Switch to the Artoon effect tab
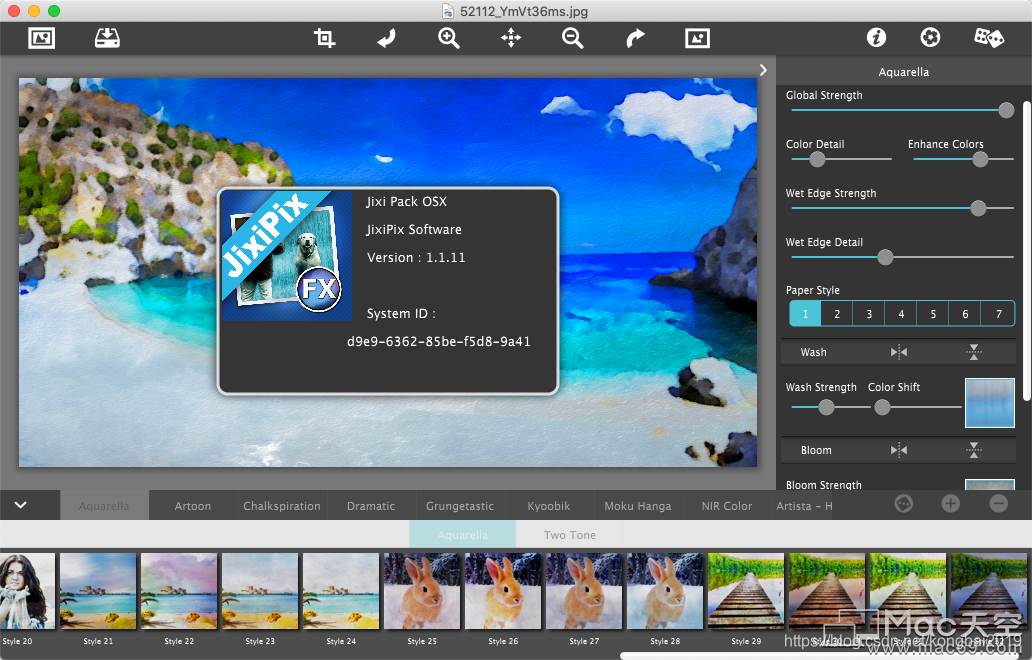The width and height of the screenshot is (1032, 660). point(193,506)
